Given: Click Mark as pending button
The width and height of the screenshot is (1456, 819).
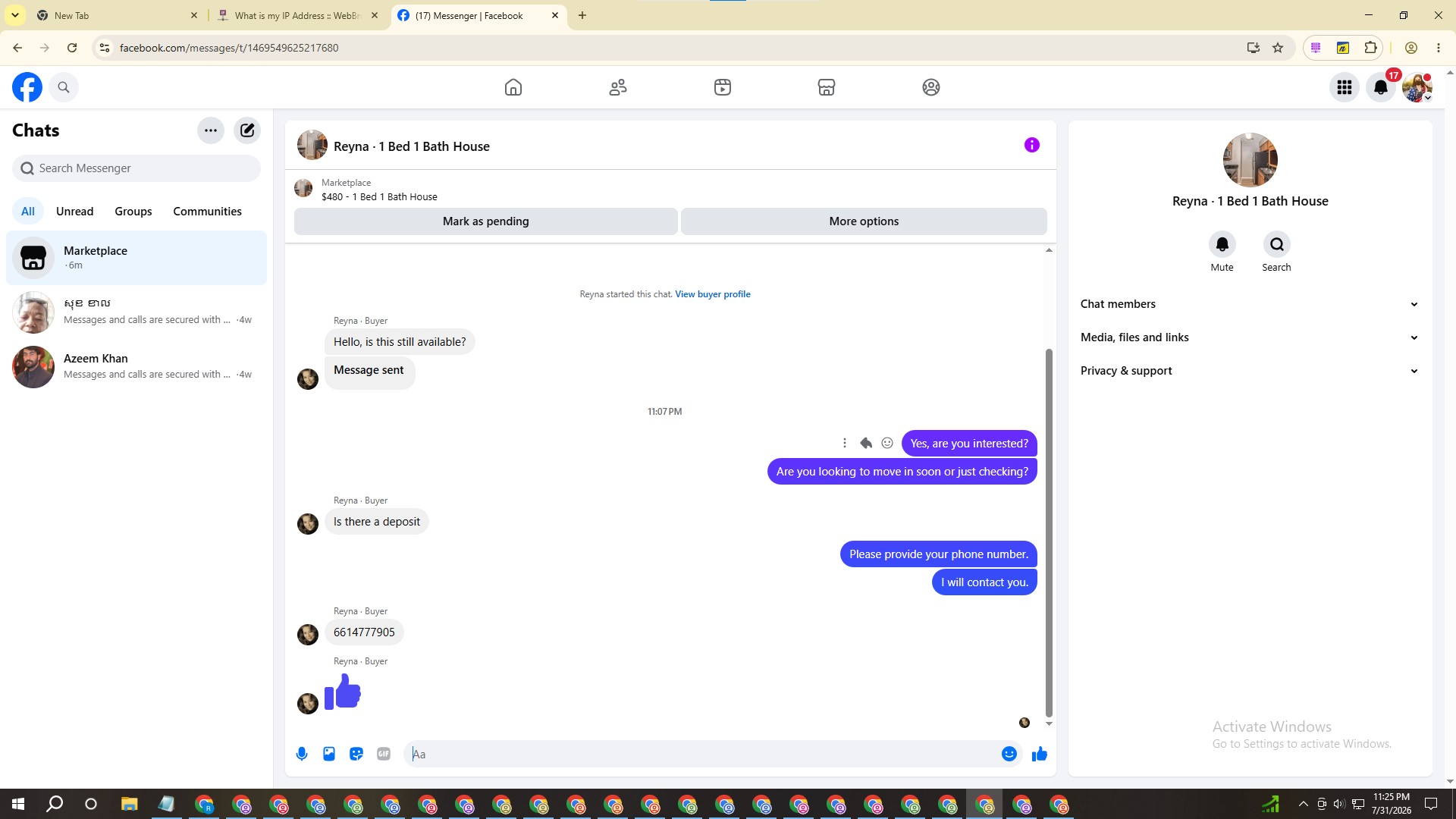Looking at the screenshot, I should (486, 221).
